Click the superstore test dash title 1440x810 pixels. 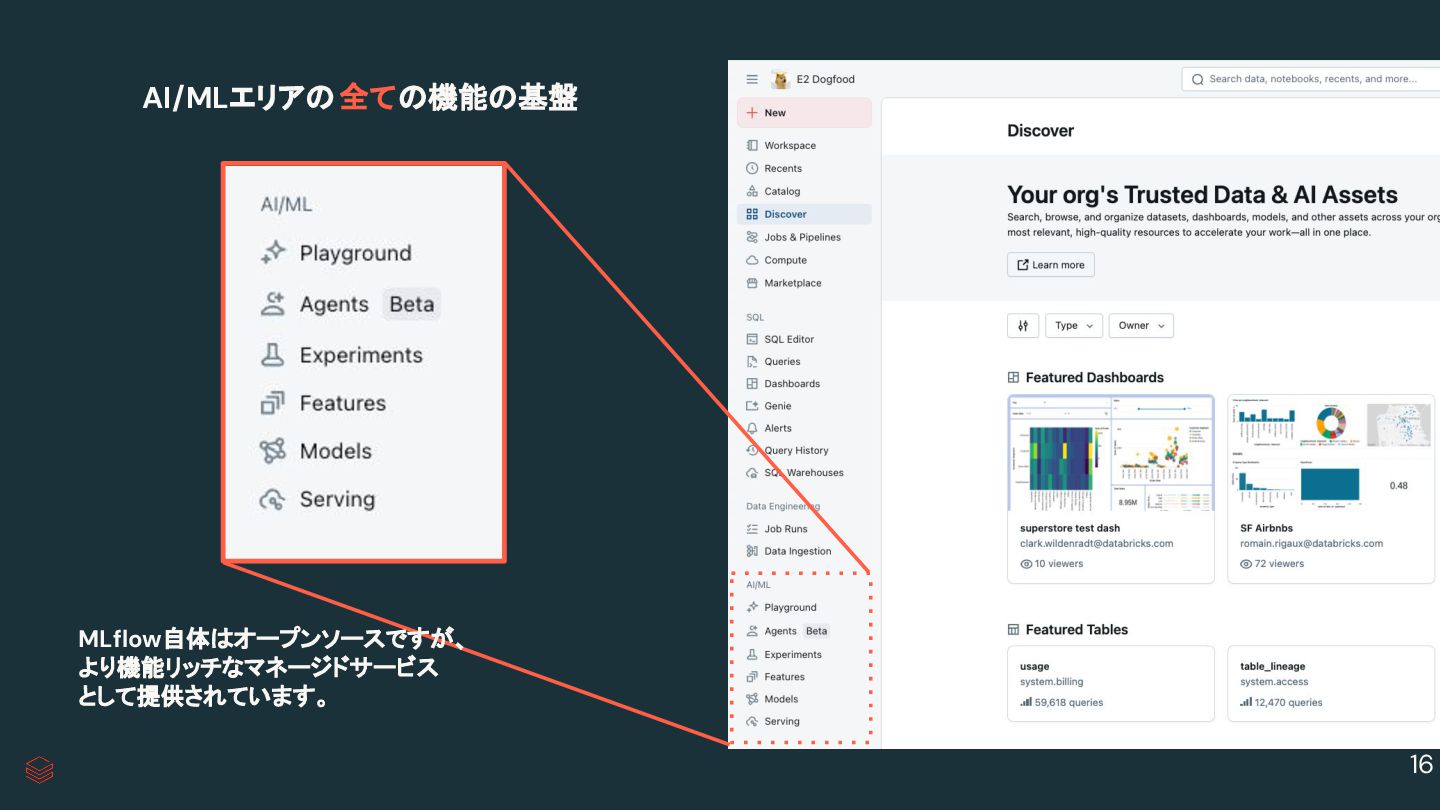coord(1070,528)
